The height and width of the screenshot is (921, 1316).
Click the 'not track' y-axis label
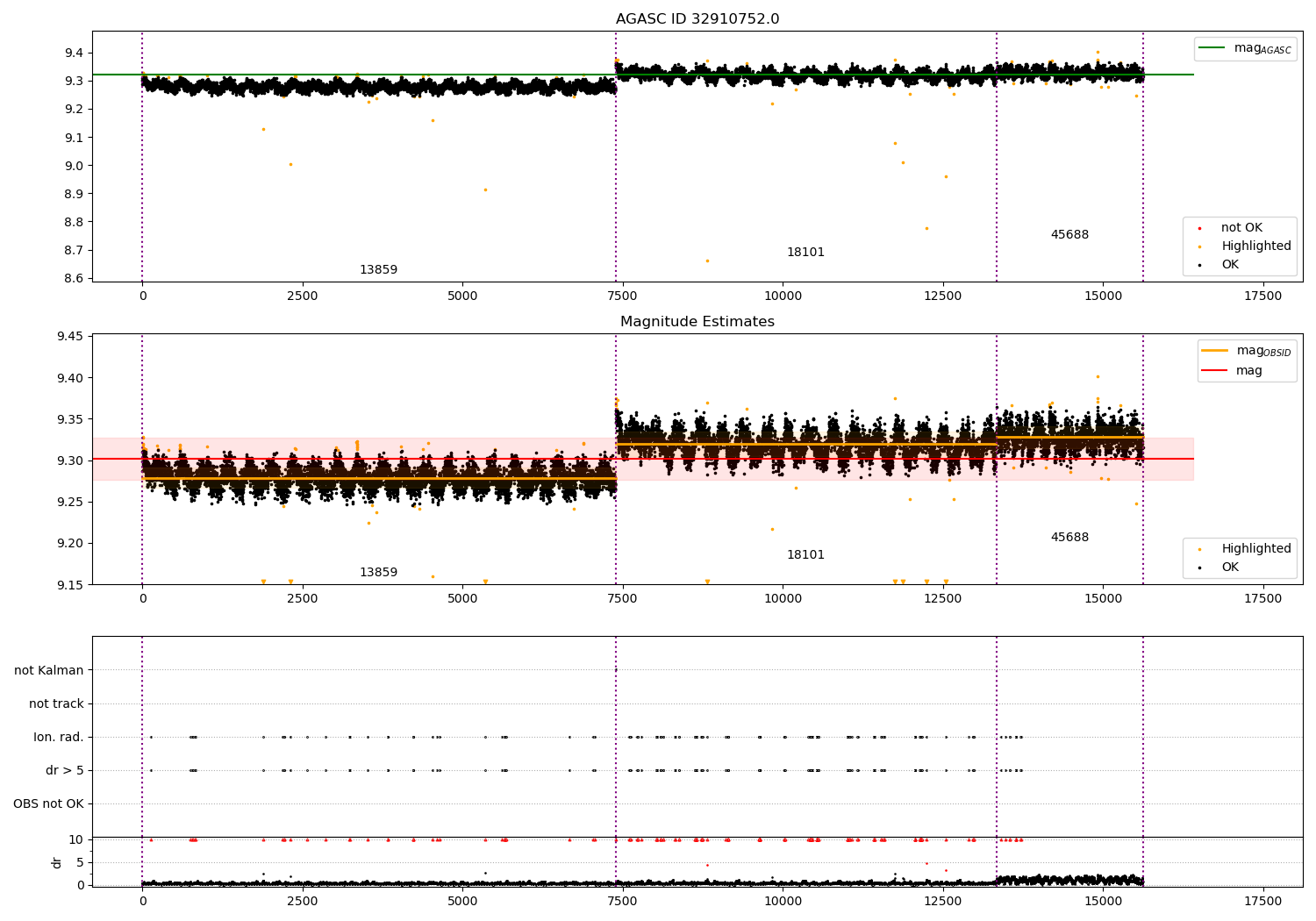56,704
